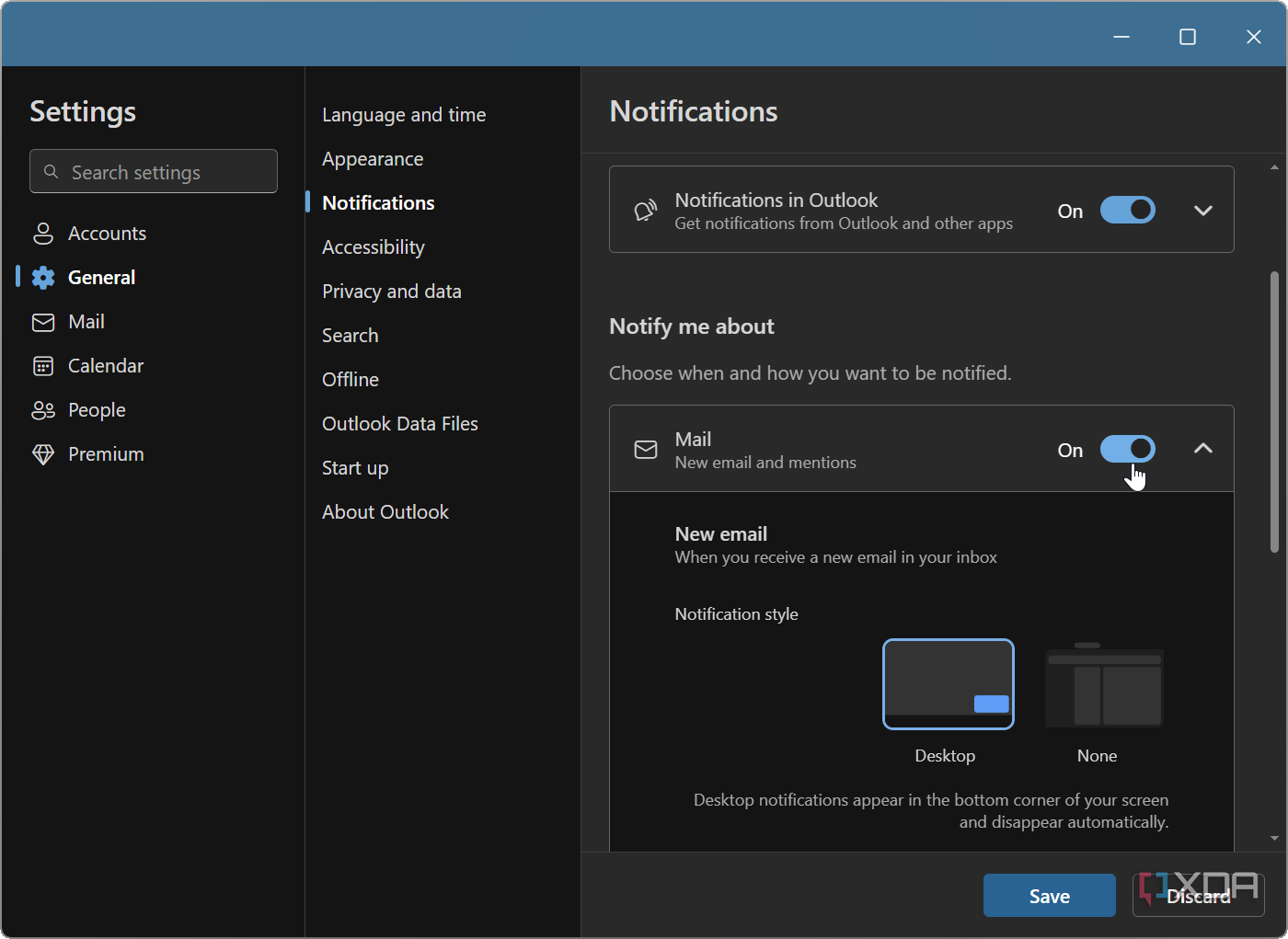Click the search magnifier in Search settings

52,171
